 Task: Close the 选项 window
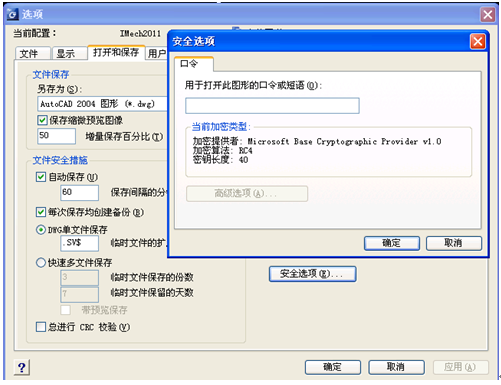[488, 15]
